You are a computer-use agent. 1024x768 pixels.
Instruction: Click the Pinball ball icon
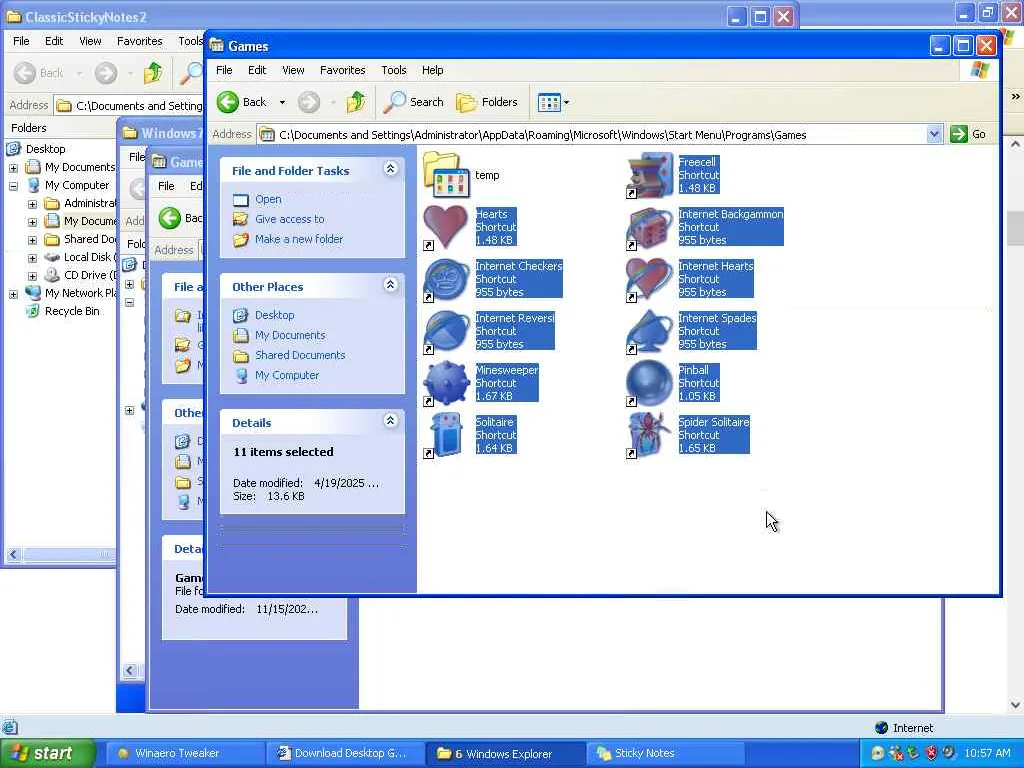coord(649,383)
